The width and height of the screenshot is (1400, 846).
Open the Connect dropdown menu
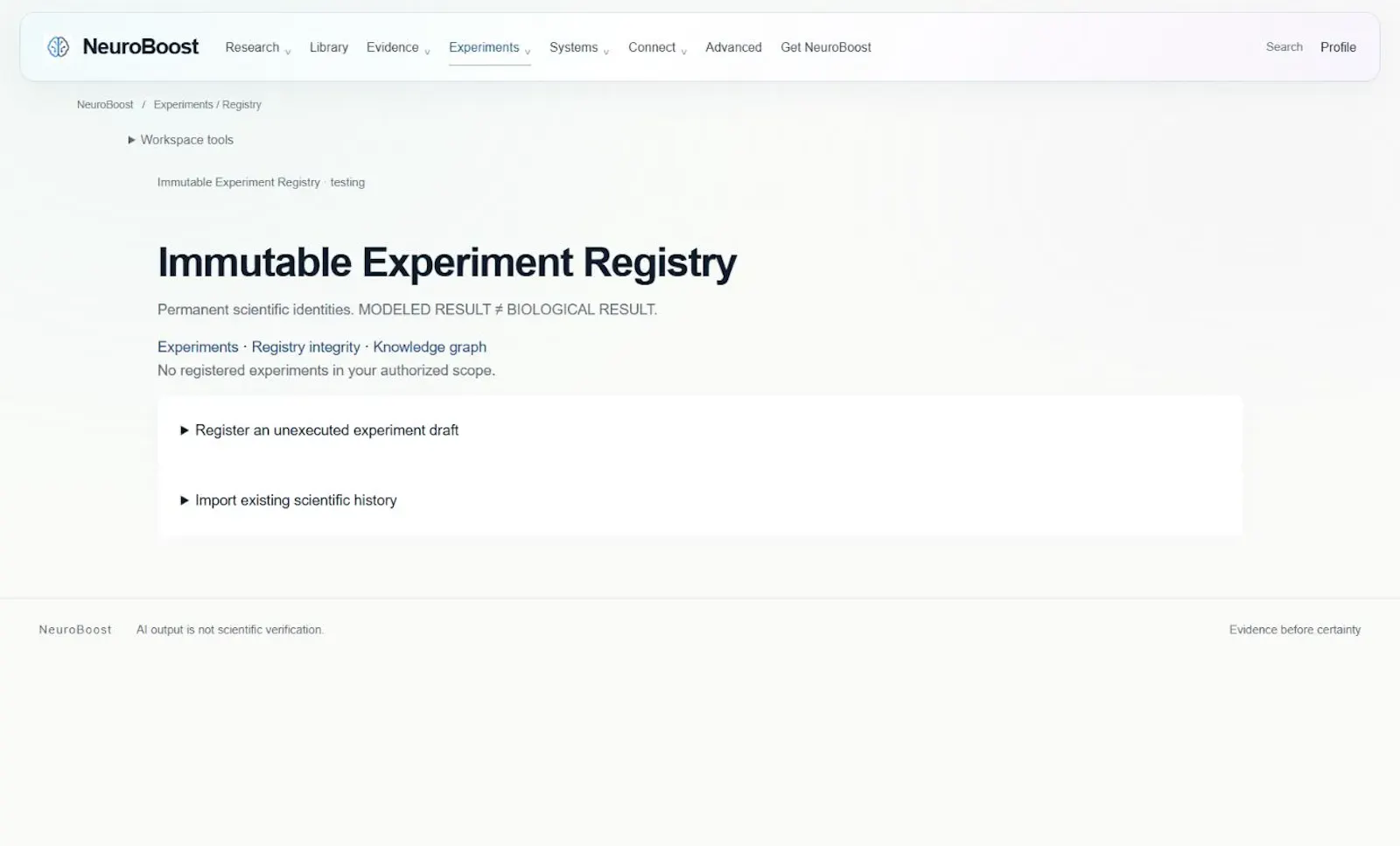coord(657,47)
